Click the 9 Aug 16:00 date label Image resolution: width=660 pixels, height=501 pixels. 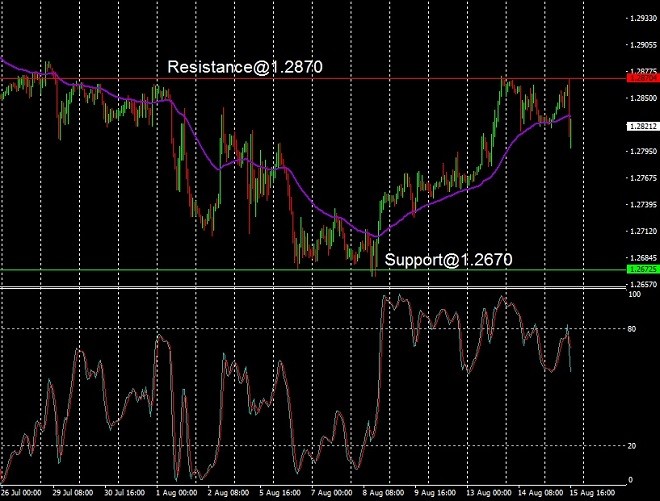pyautogui.click(x=435, y=493)
